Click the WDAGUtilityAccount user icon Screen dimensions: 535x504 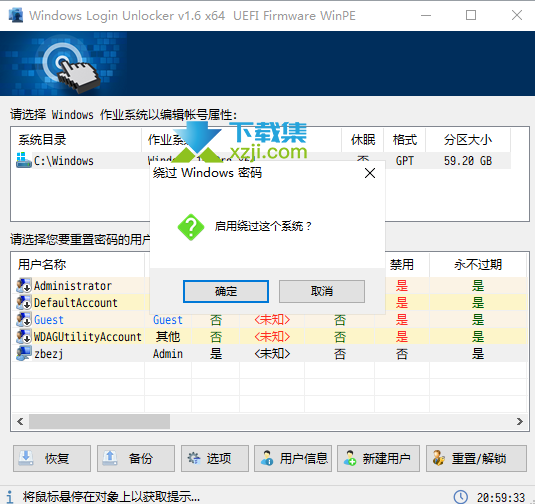[x=24, y=337]
